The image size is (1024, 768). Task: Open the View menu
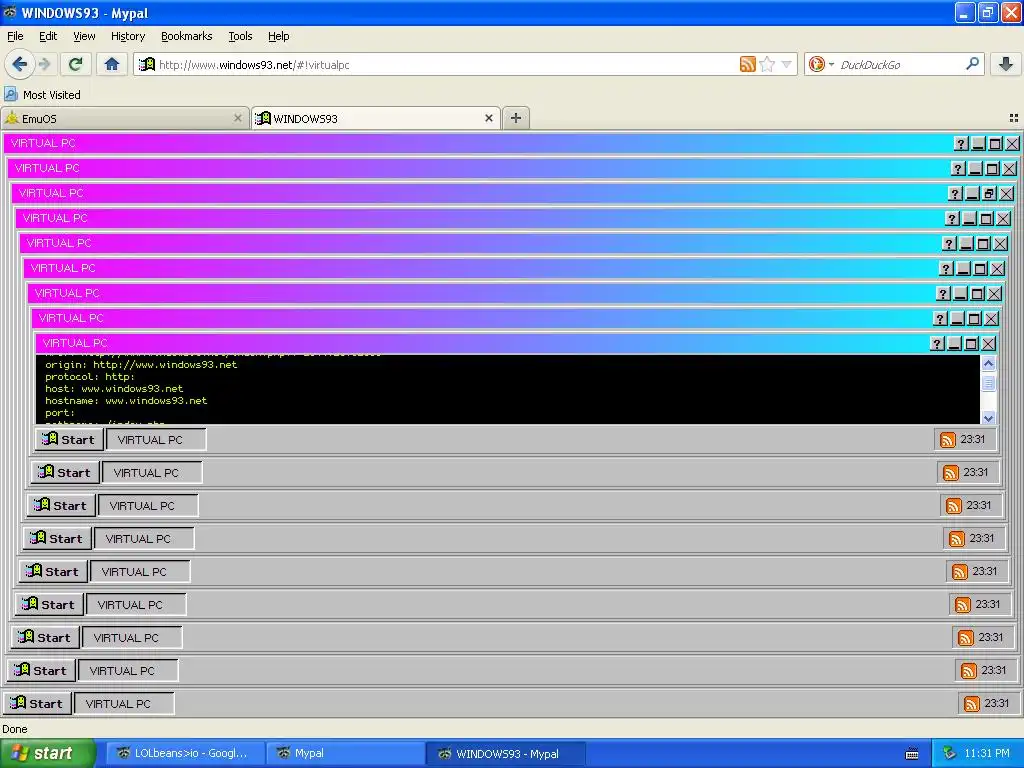pyautogui.click(x=84, y=36)
